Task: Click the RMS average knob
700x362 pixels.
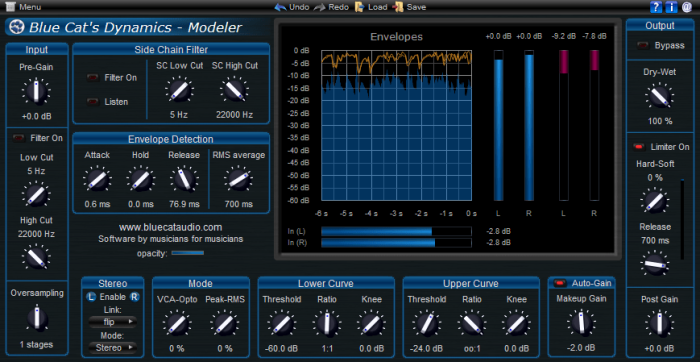Action: click(x=238, y=179)
